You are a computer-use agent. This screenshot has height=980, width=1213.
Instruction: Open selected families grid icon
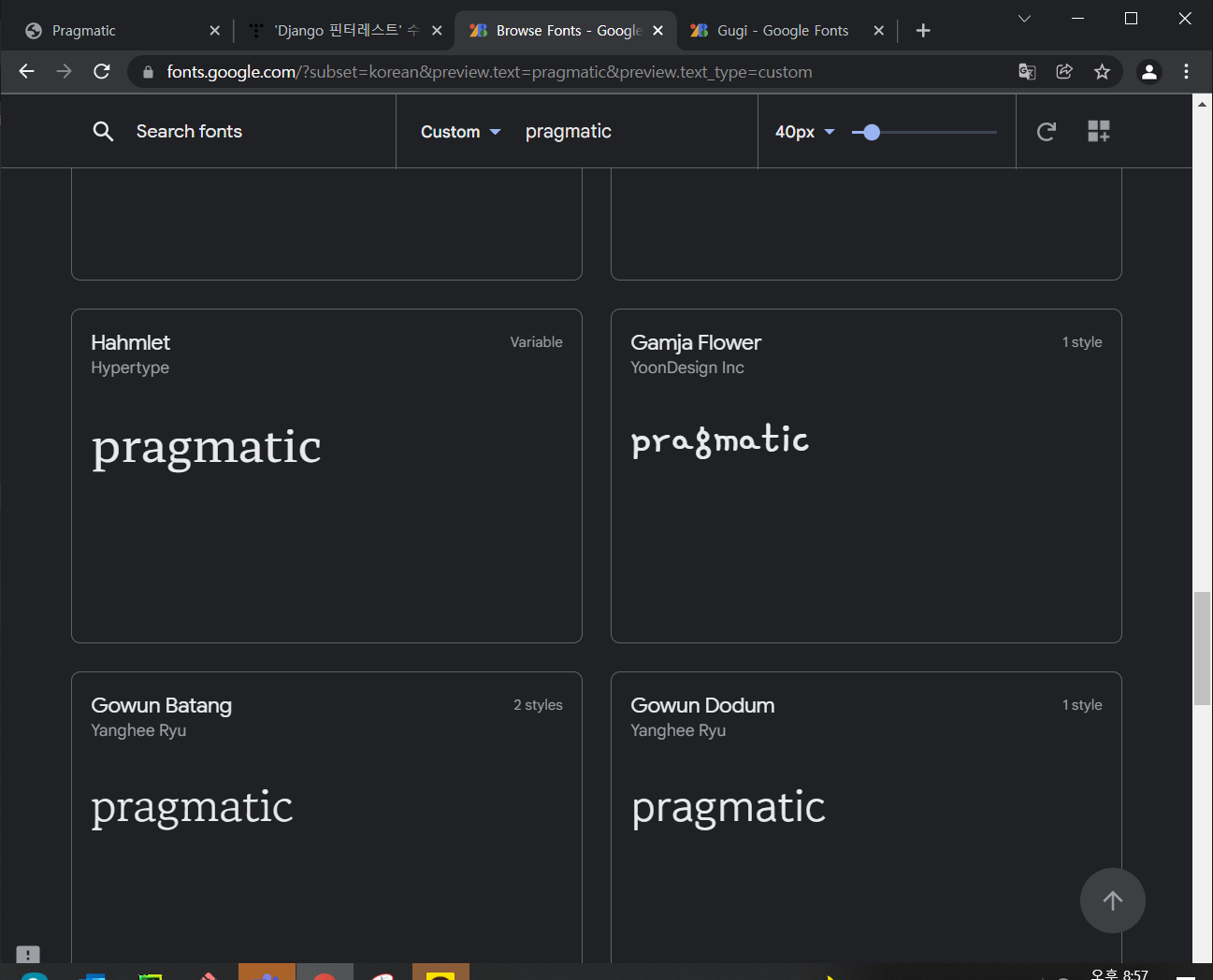(1099, 132)
